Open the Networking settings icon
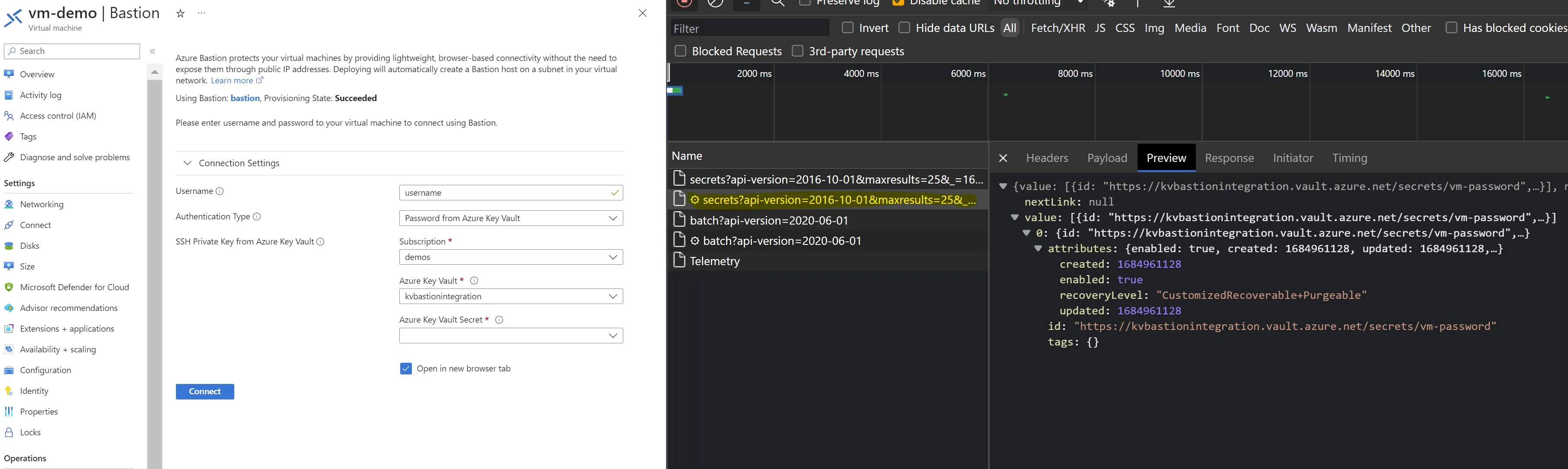Screen dimensions: 1568x469 click(9, 204)
